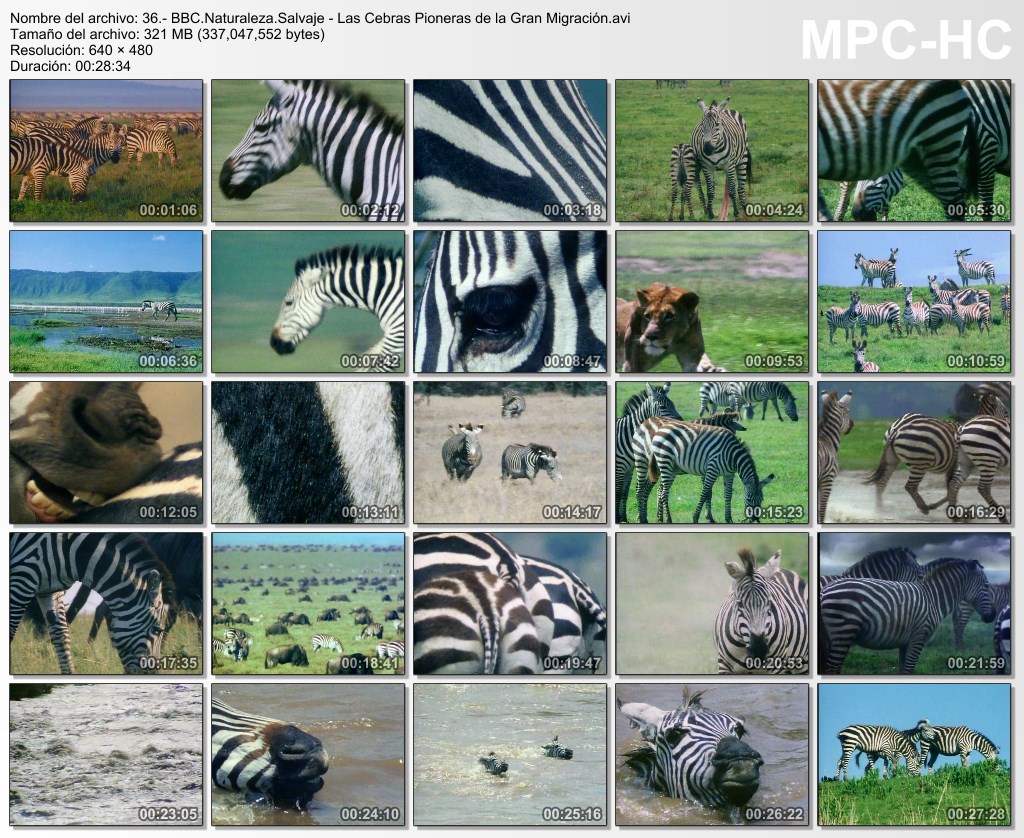
Task: Click the thumbnail stamped 00:07:42
Action: point(308,301)
